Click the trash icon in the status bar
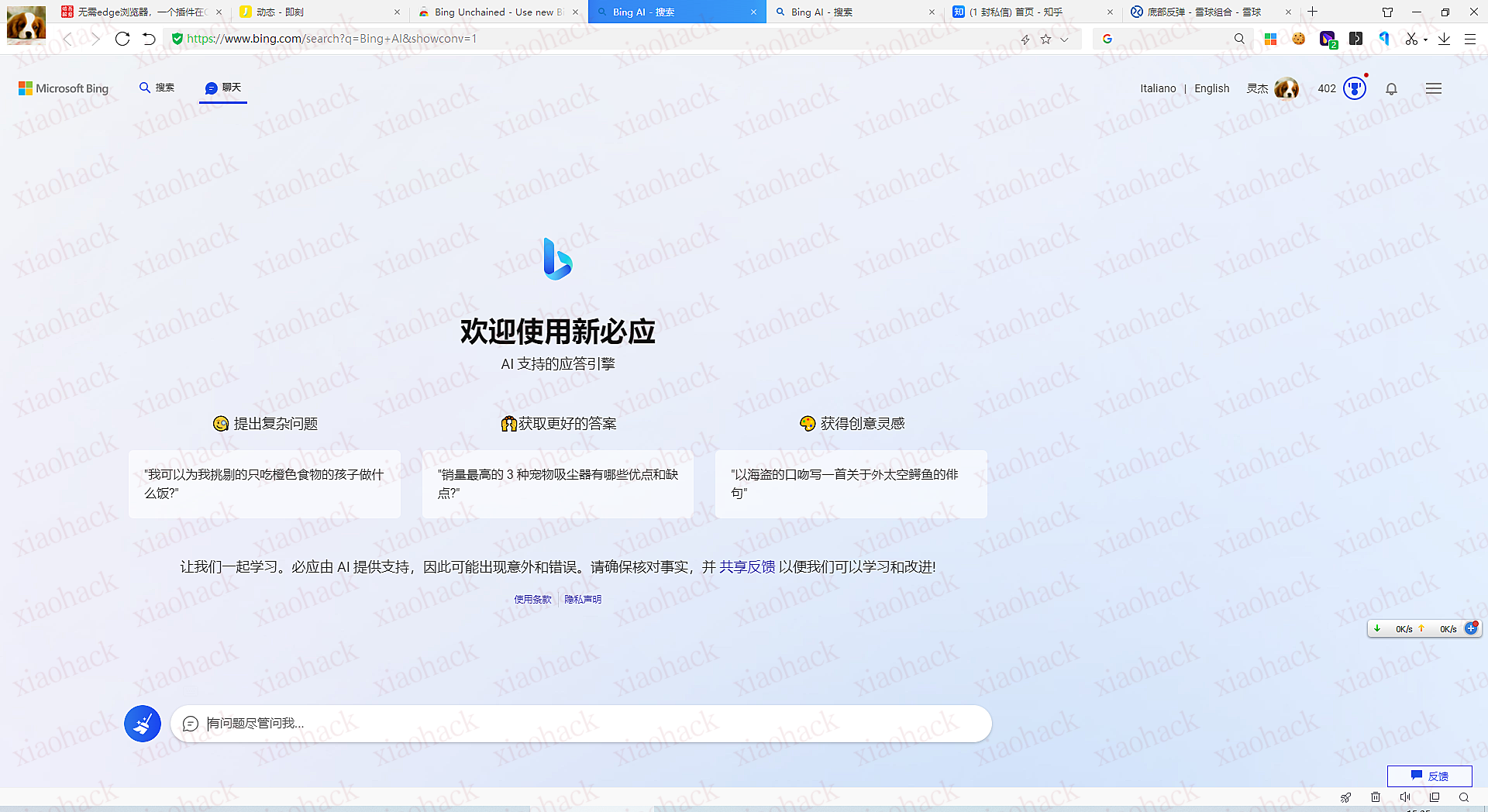The width and height of the screenshot is (1488, 812). tap(1376, 797)
